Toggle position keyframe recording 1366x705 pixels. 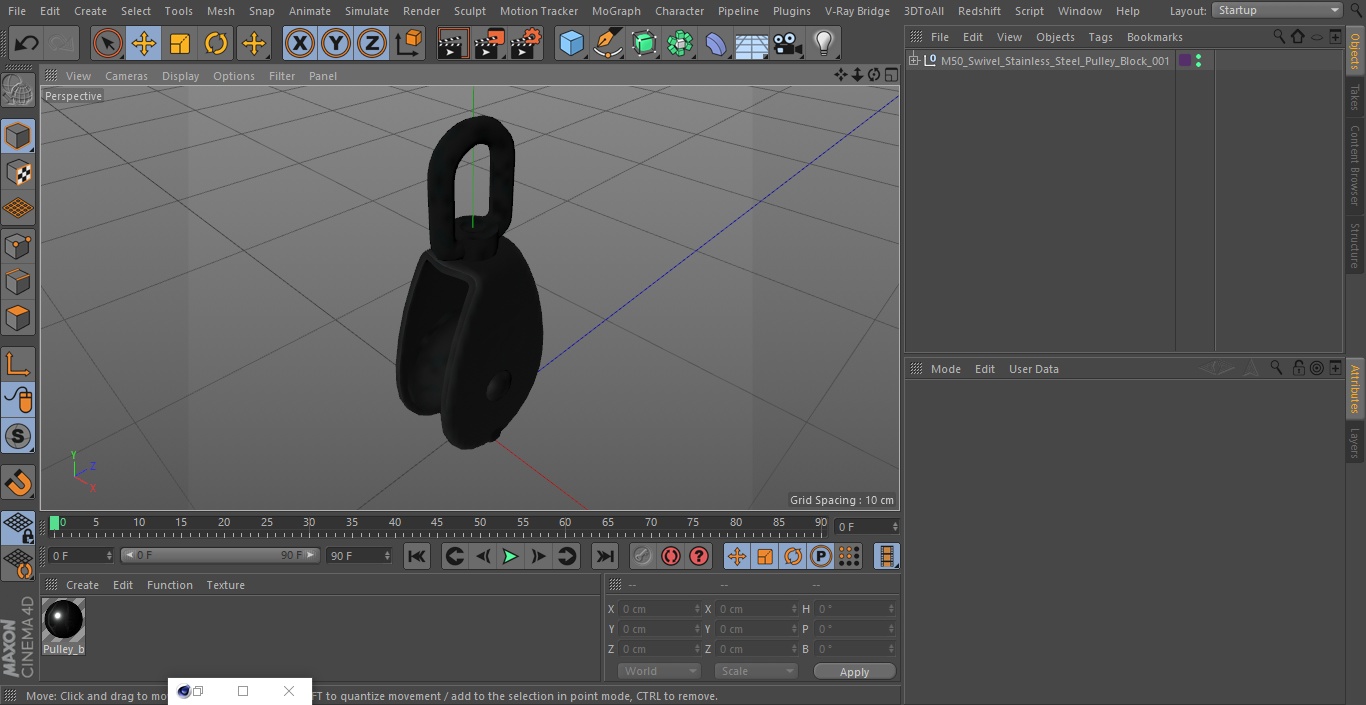[737, 556]
